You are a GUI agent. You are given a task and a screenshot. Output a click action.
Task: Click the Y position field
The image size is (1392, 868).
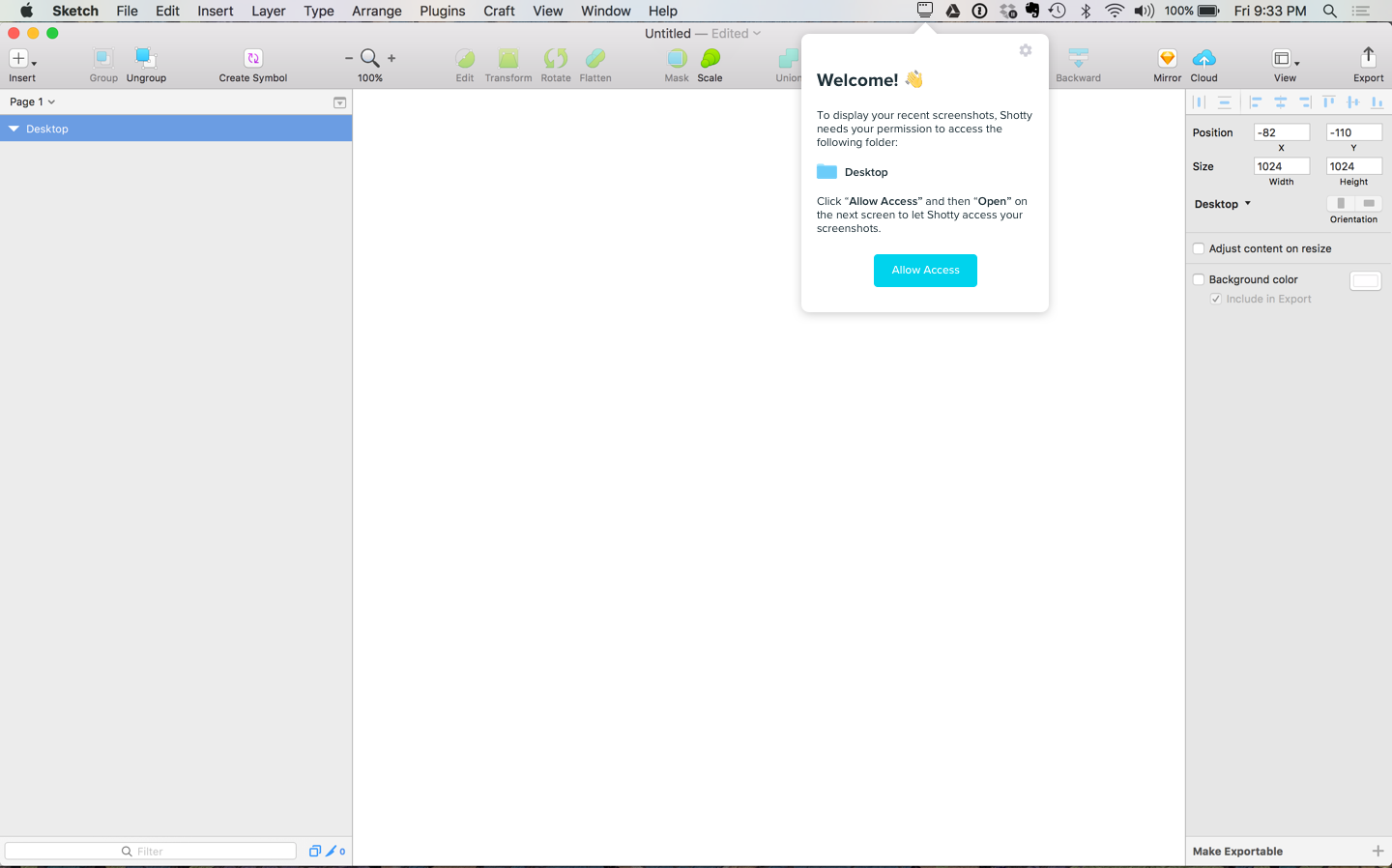1354,132
